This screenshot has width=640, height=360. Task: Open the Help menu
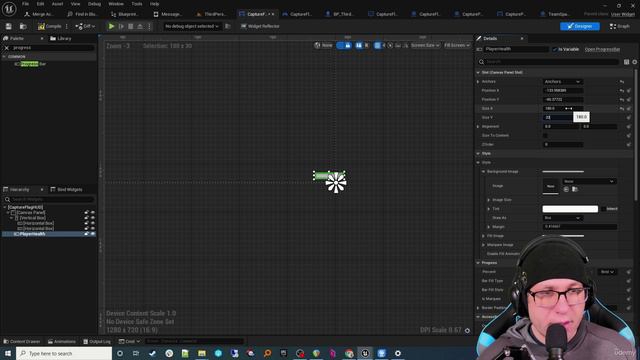click(x=154, y=4)
